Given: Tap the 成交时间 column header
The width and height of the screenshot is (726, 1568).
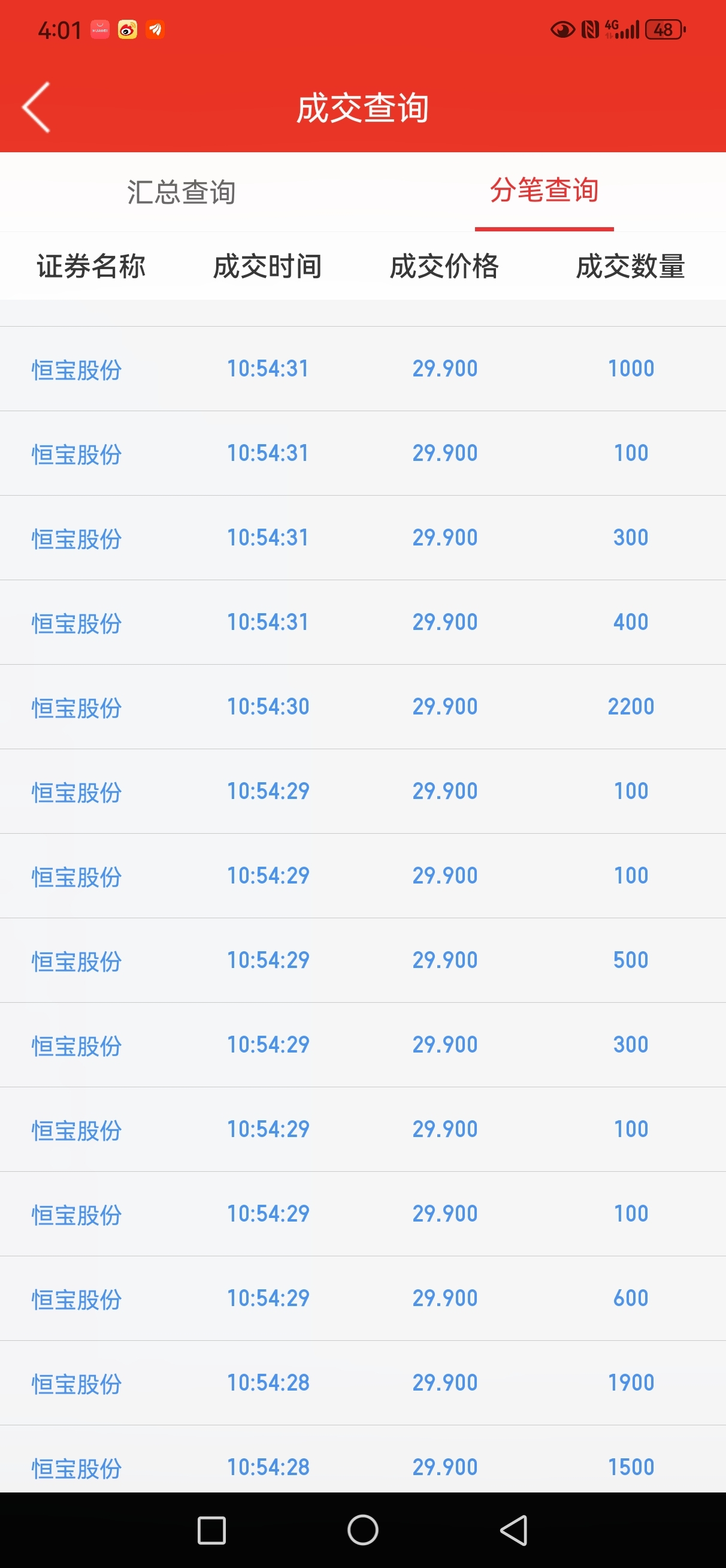Looking at the screenshot, I should click(267, 266).
